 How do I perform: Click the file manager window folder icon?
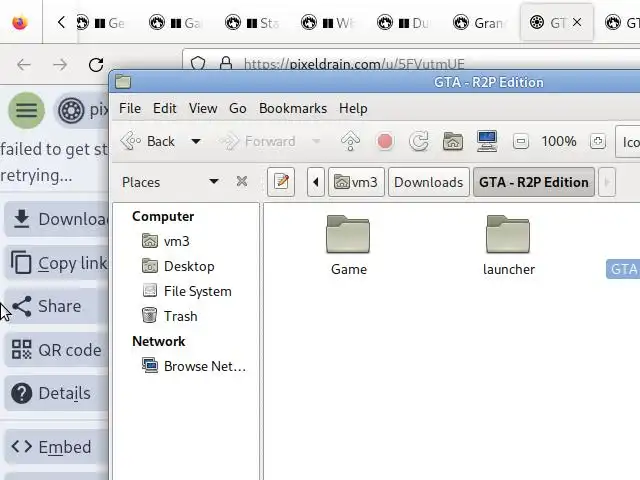123,82
